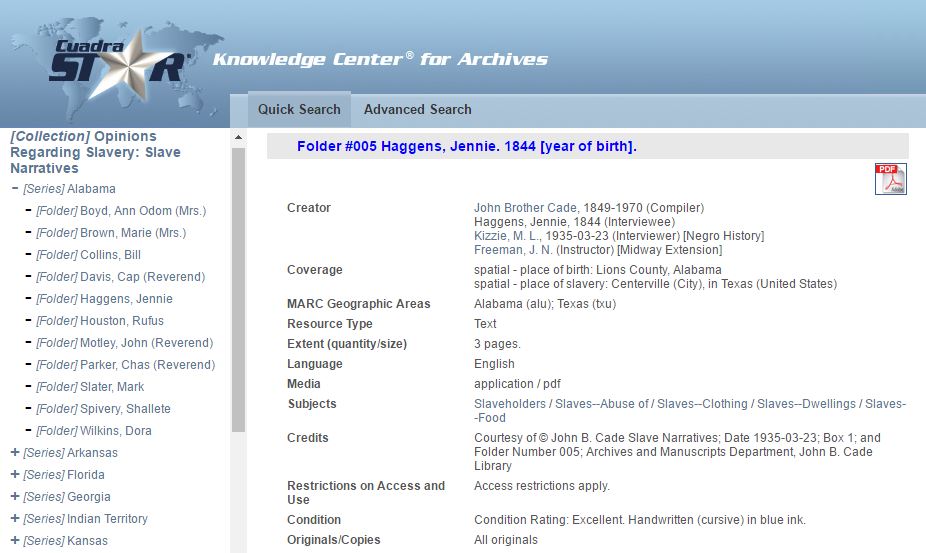
Task: Click the place of slavery Centerville text
Action: click(x=656, y=284)
